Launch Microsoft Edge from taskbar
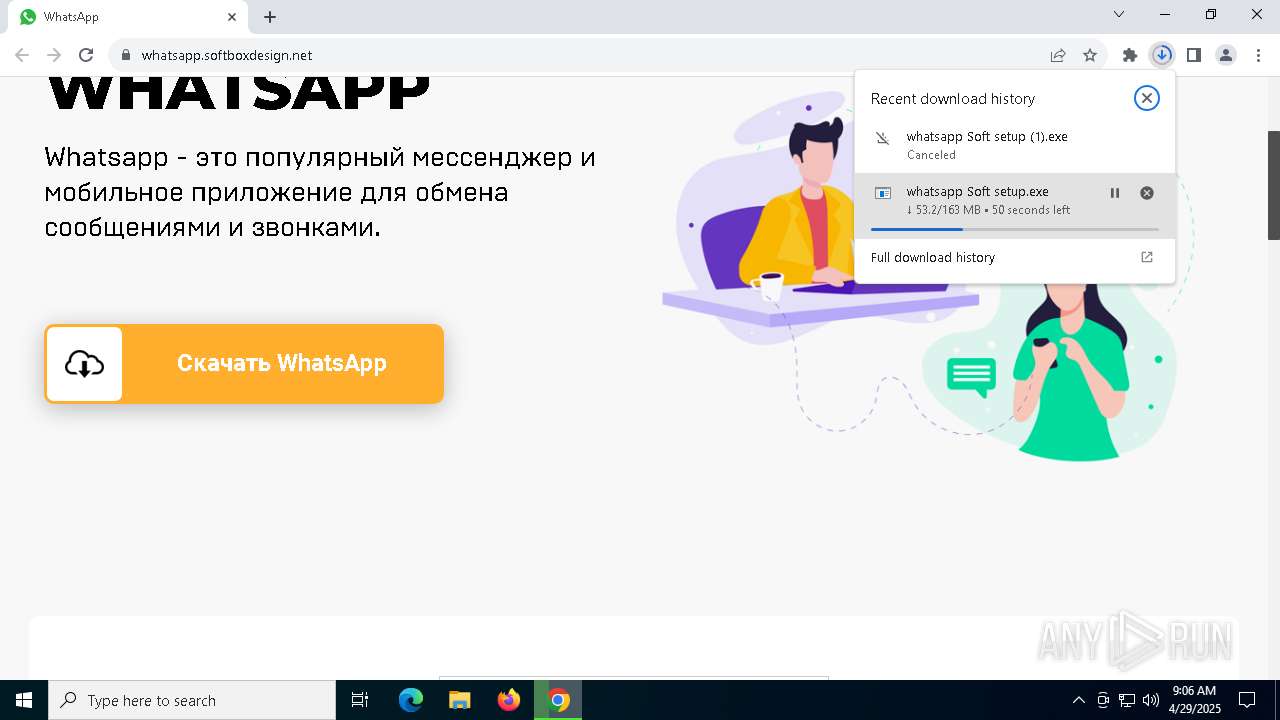The image size is (1280, 720). click(411, 700)
